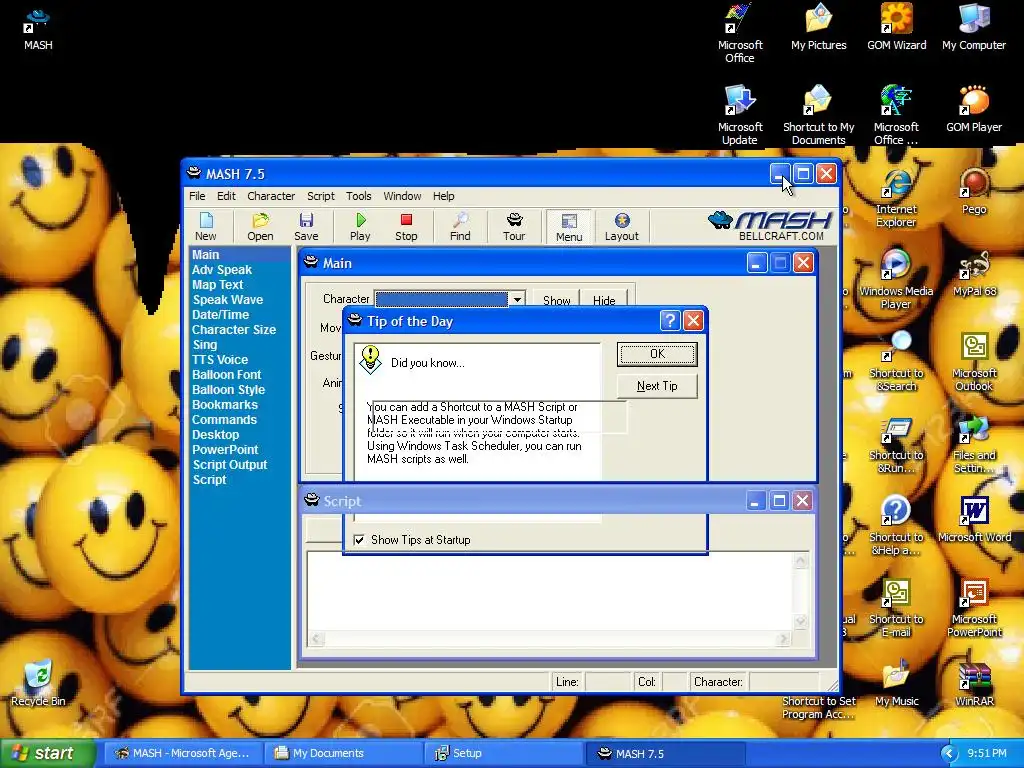This screenshot has width=1024, height=768.
Task: Launch the Tour from the toolbar
Action: pyautogui.click(x=514, y=227)
